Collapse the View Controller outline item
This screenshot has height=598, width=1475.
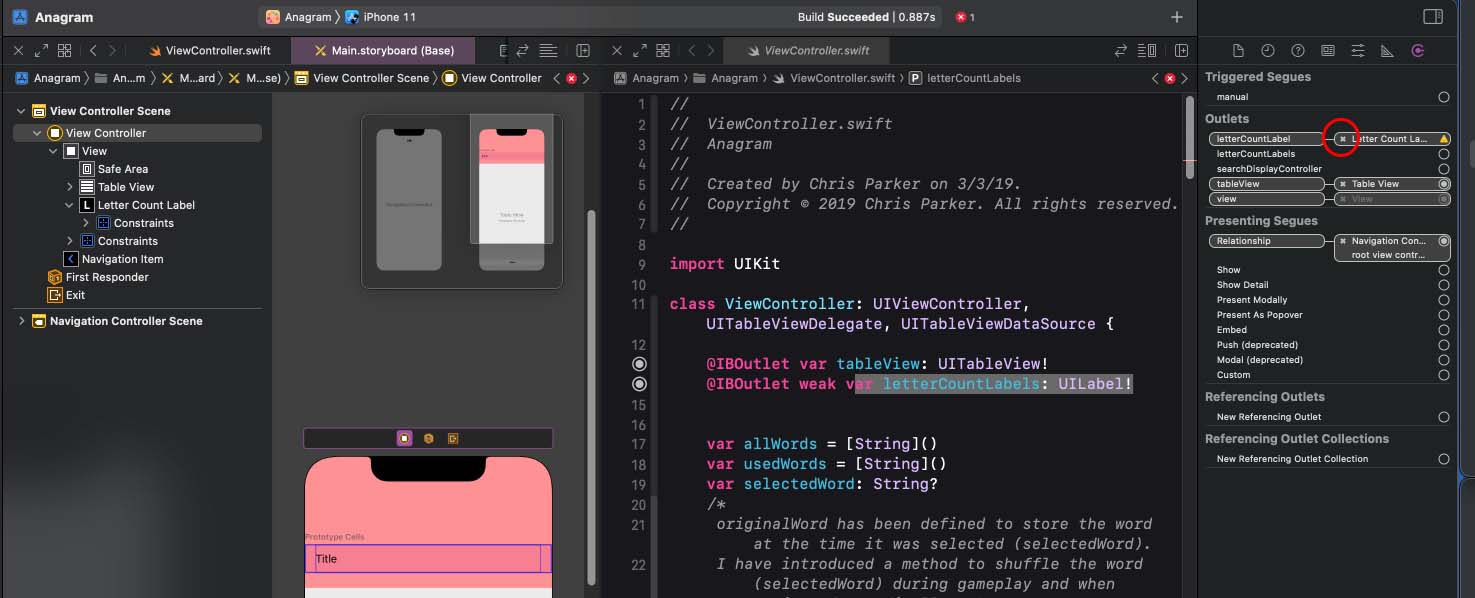click(x=37, y=133)
